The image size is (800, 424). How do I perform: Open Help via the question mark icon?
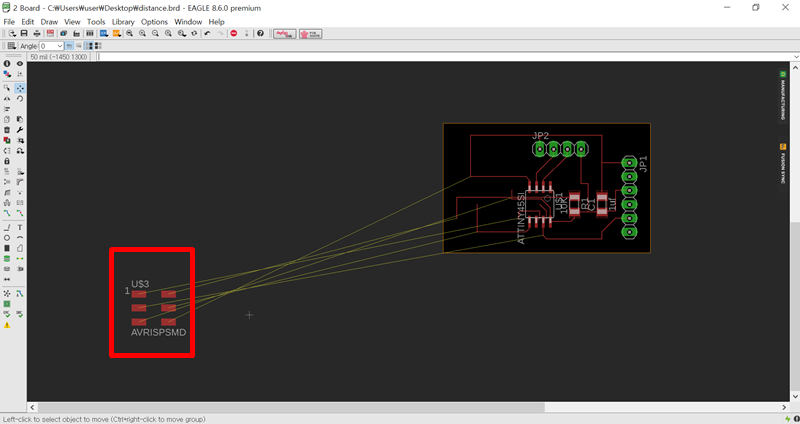(260, 34)
